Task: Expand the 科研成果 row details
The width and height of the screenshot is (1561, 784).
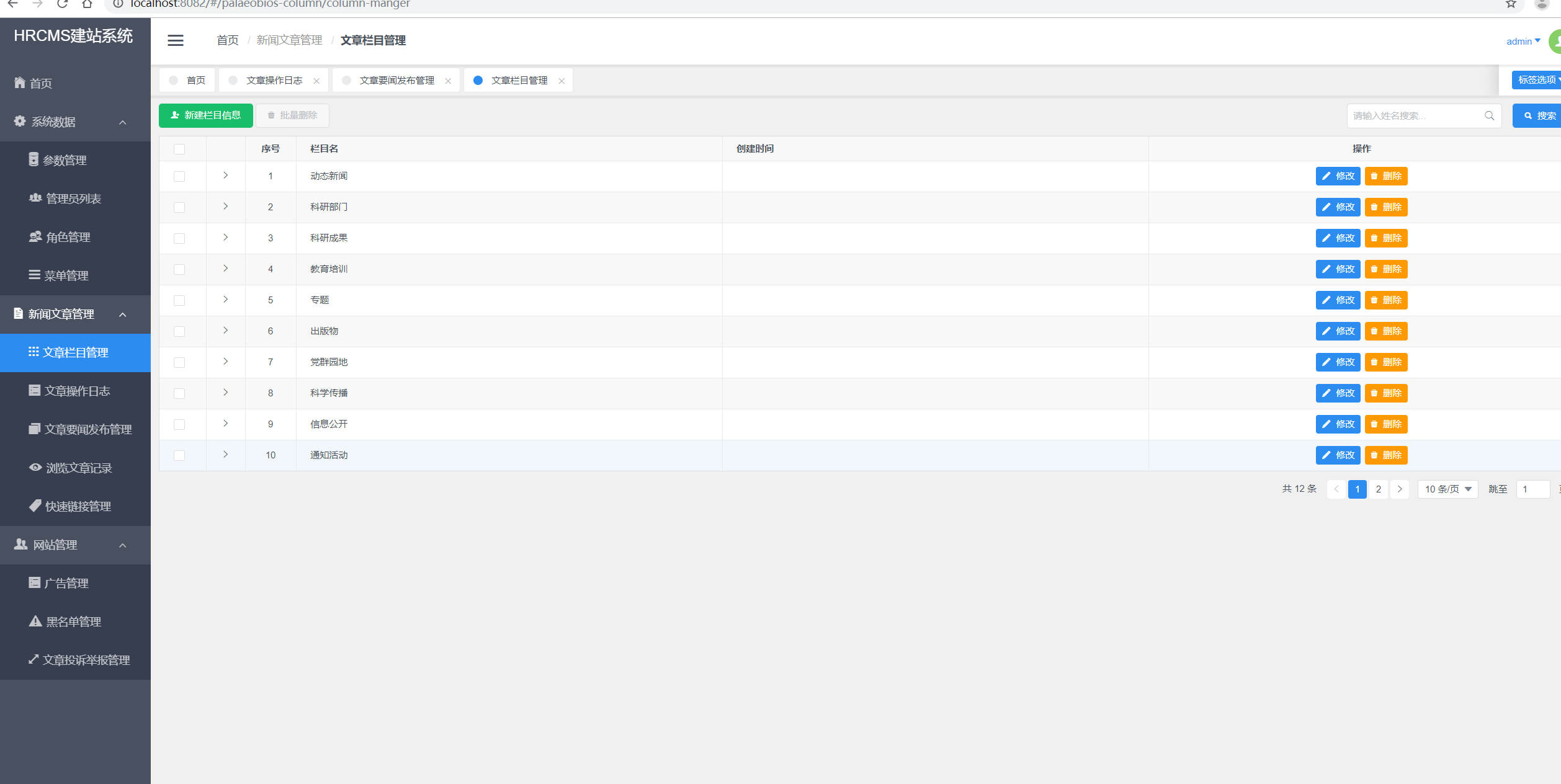Action: [226, 238]
